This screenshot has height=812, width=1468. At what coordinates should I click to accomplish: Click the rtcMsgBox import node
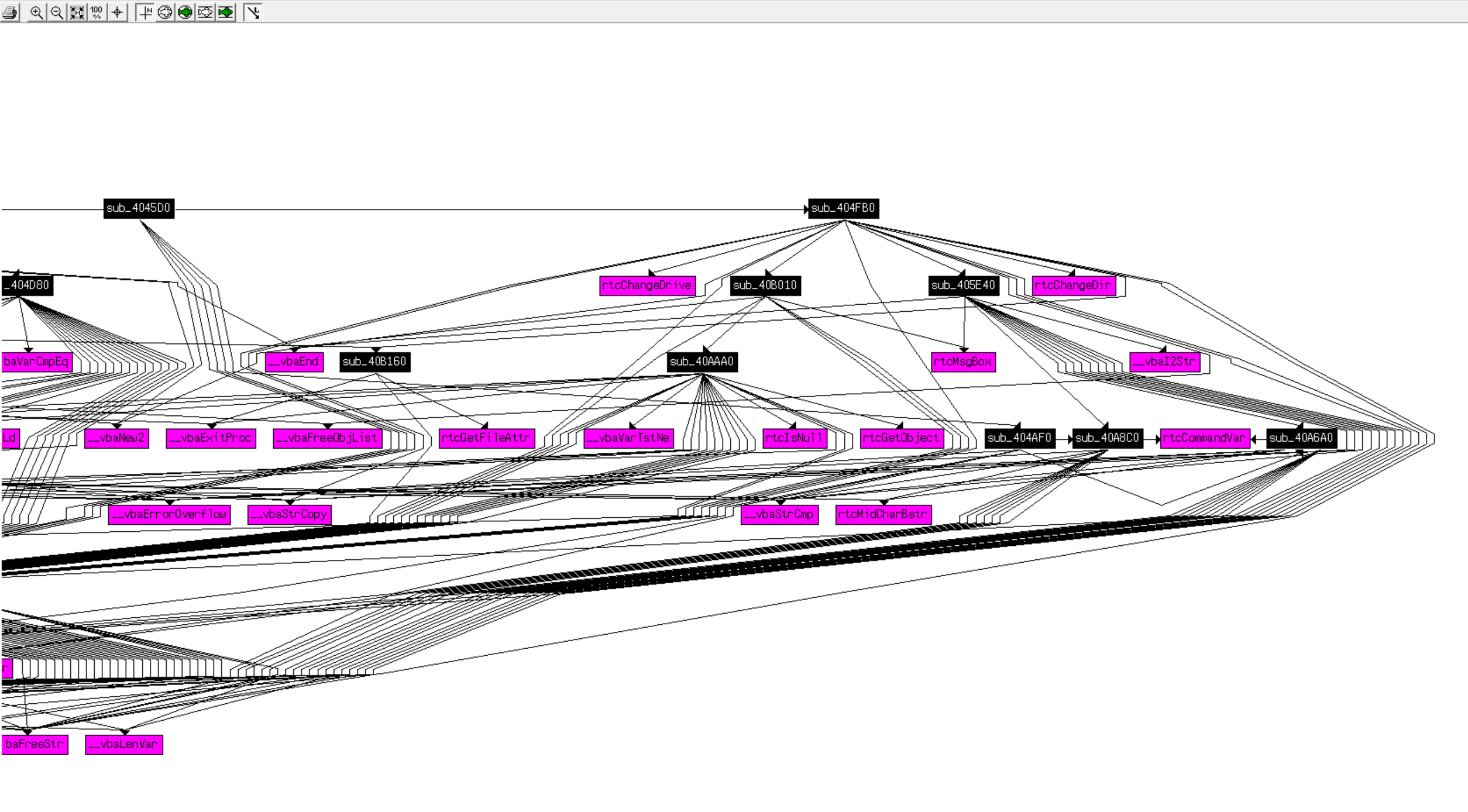963,362
